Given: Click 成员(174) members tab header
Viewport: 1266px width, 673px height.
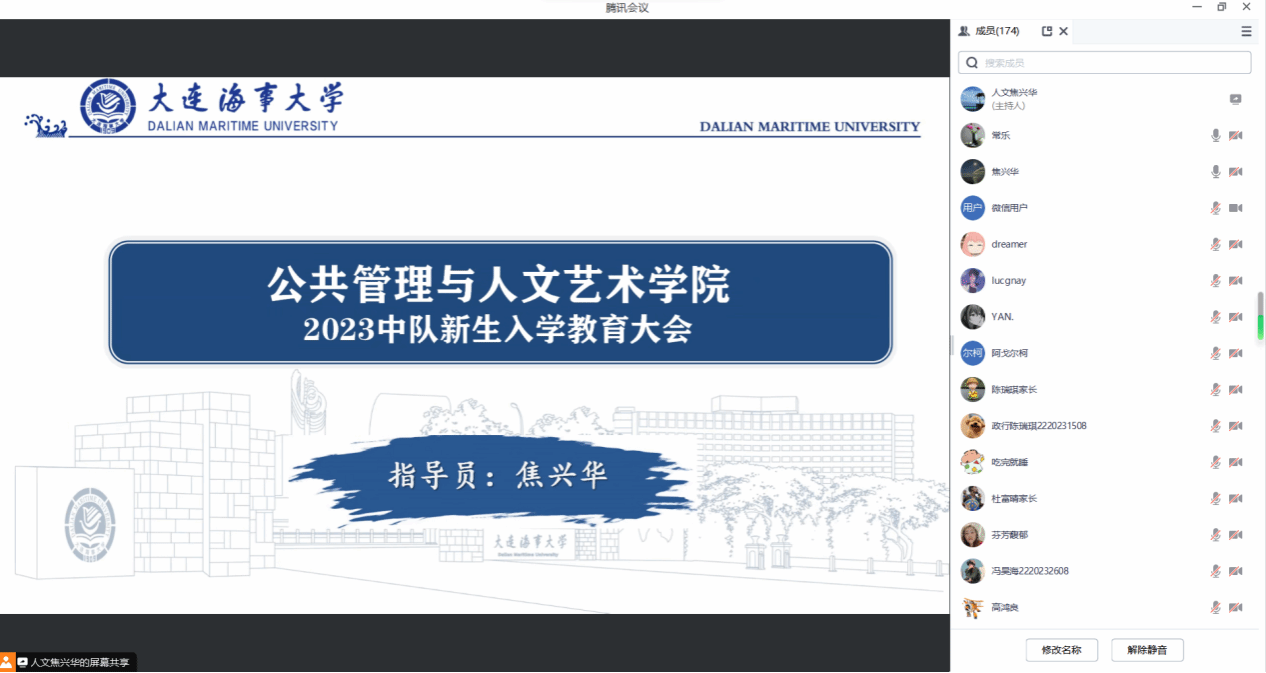Looking at the screenshot, I should click(990, 31).
